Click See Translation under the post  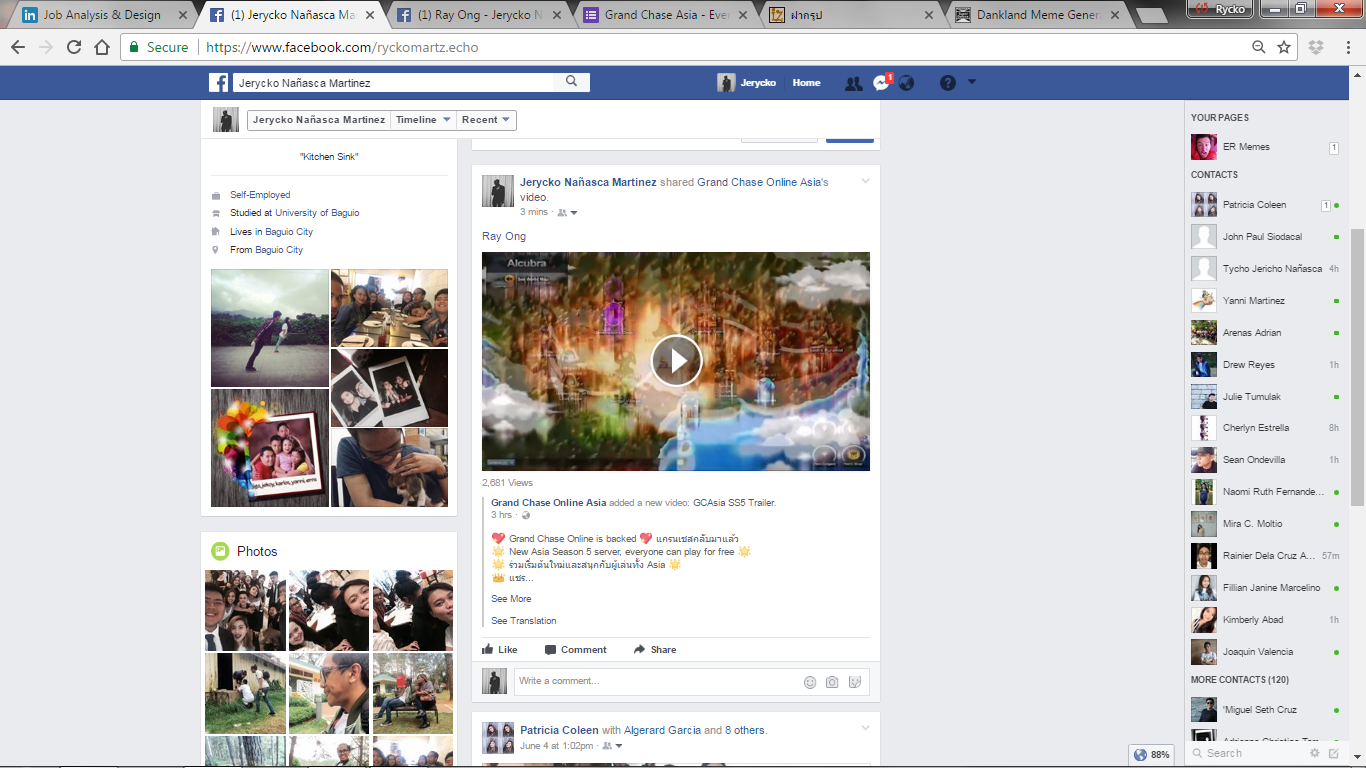[524, 621]
